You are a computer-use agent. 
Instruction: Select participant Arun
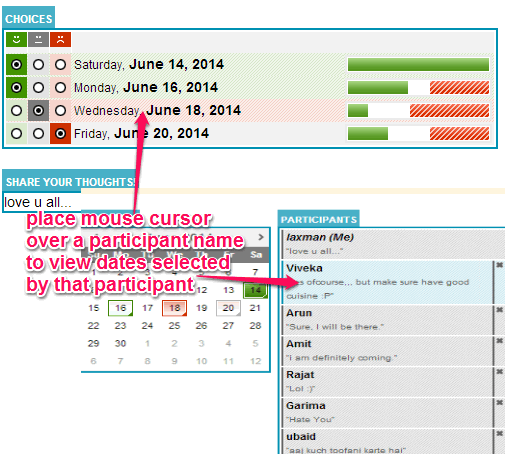(x=387, y=320)
